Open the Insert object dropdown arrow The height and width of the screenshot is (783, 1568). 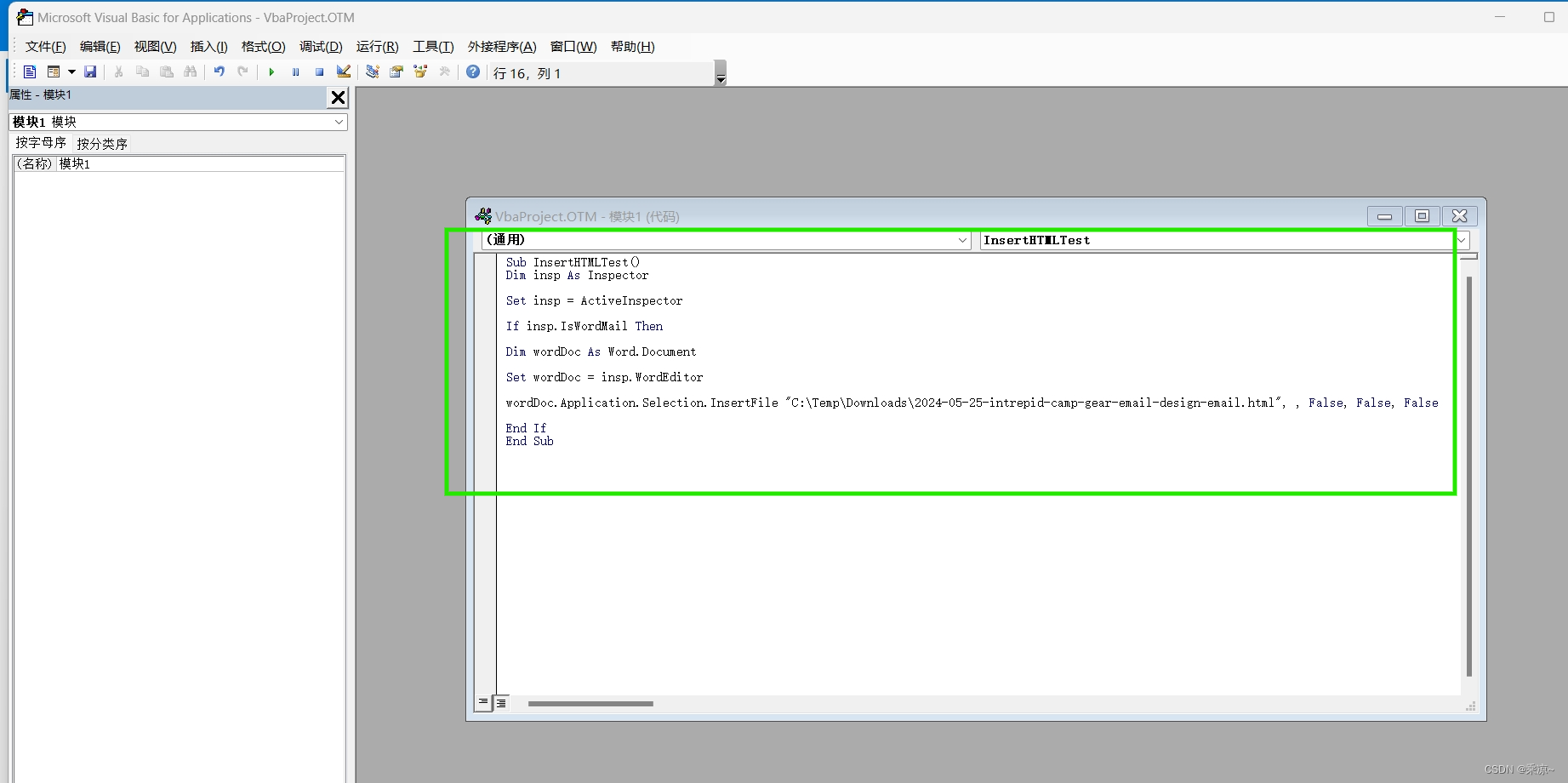71,72
